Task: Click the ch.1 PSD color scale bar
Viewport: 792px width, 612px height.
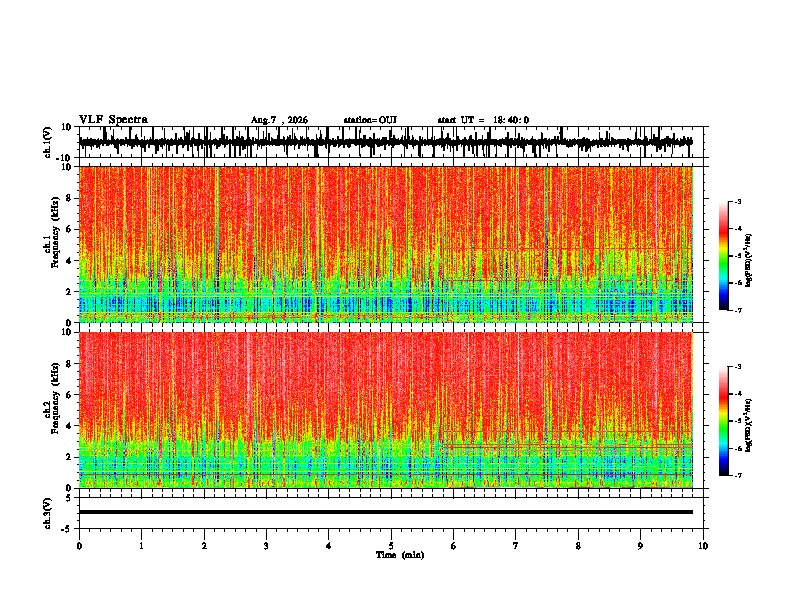Action: pyautogui.click(x=724, y=256)
